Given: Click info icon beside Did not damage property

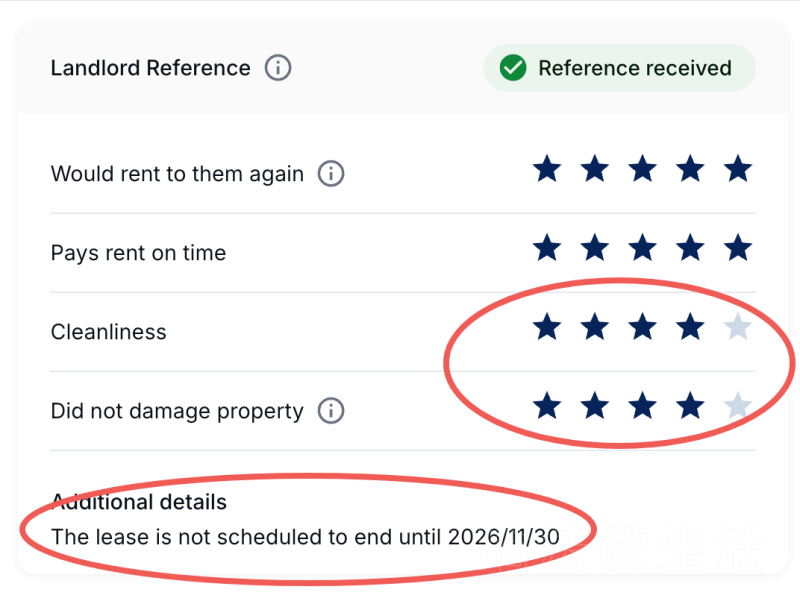Looking at the screenshot, I should (331, 411).
